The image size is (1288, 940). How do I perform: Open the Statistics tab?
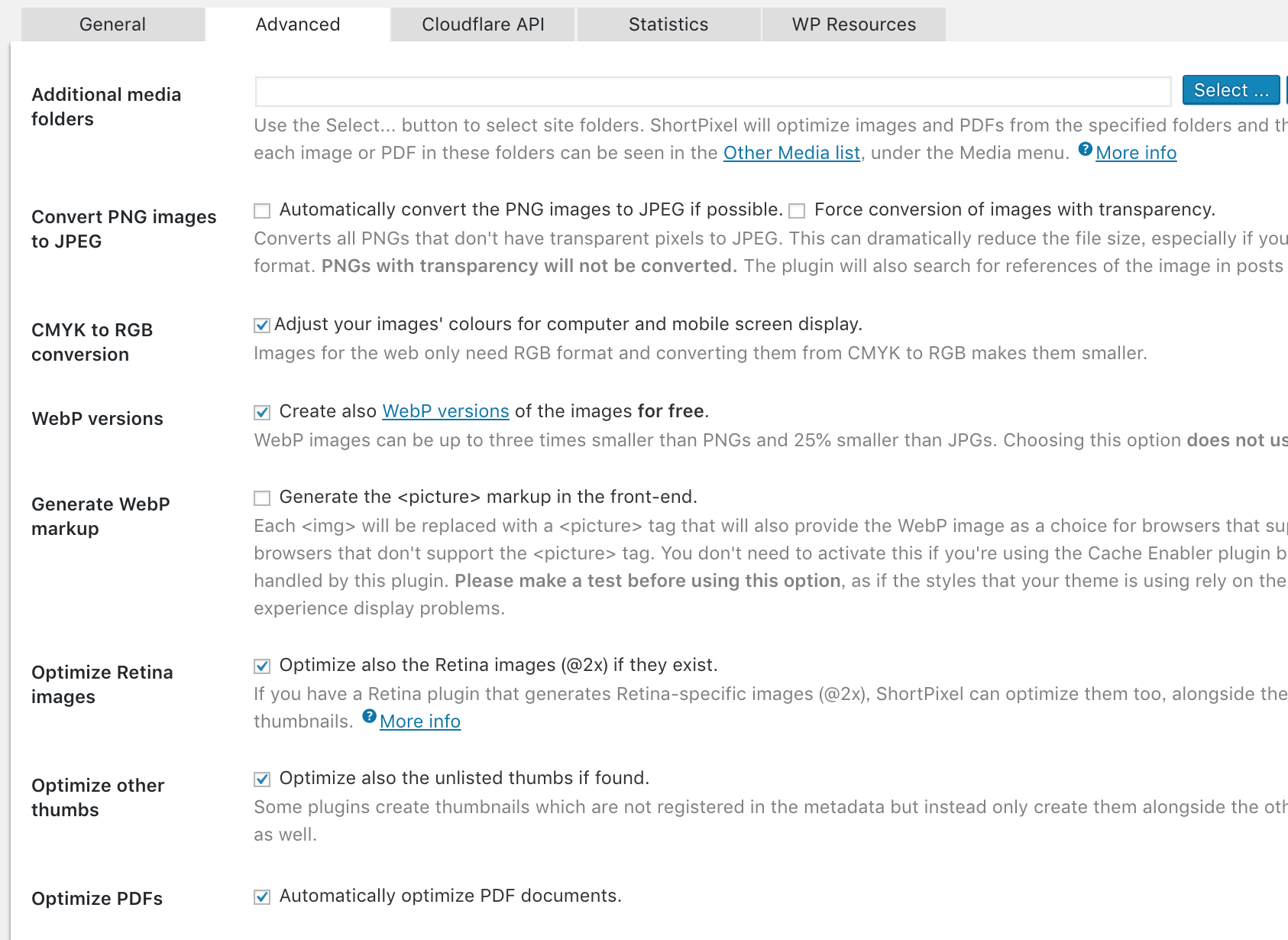(668, 24)
